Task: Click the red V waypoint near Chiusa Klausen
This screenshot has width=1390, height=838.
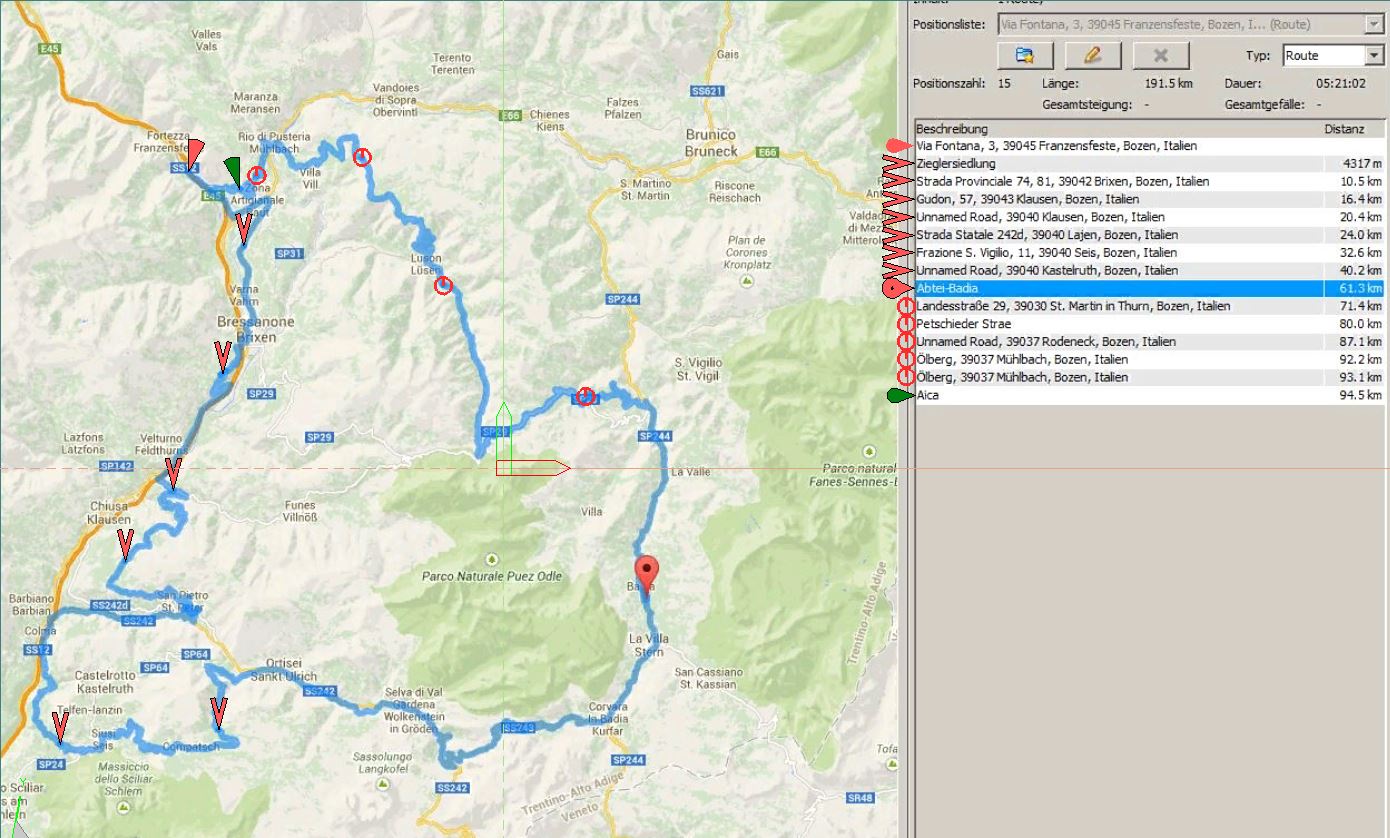Action: coord(125,544)
